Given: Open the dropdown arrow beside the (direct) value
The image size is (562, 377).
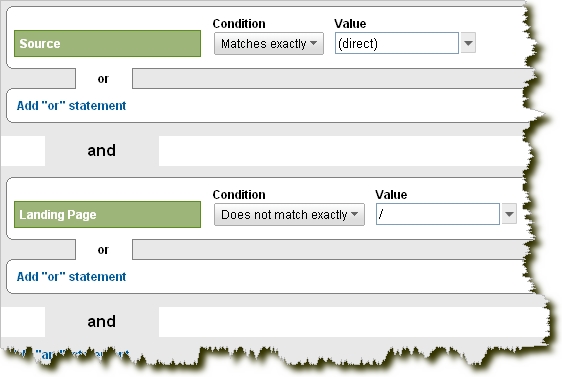Looking at the screenshot, I should coord(468,43).
